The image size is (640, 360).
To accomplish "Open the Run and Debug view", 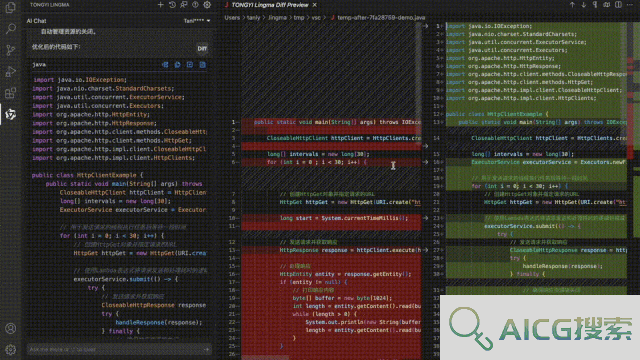I will [x=11, y=72].
